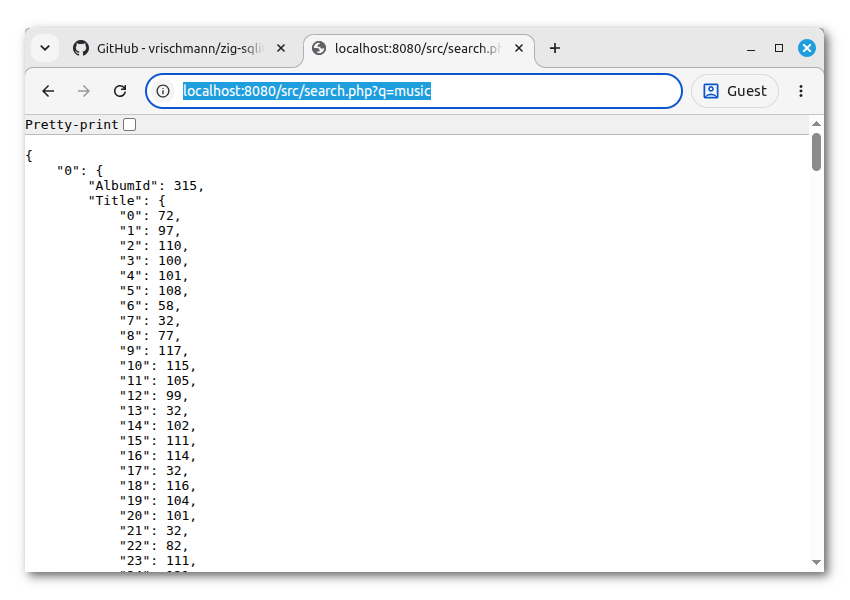850x600 pixels.
Task: Click the "13": 32 entry
Action: click(153, 411)
